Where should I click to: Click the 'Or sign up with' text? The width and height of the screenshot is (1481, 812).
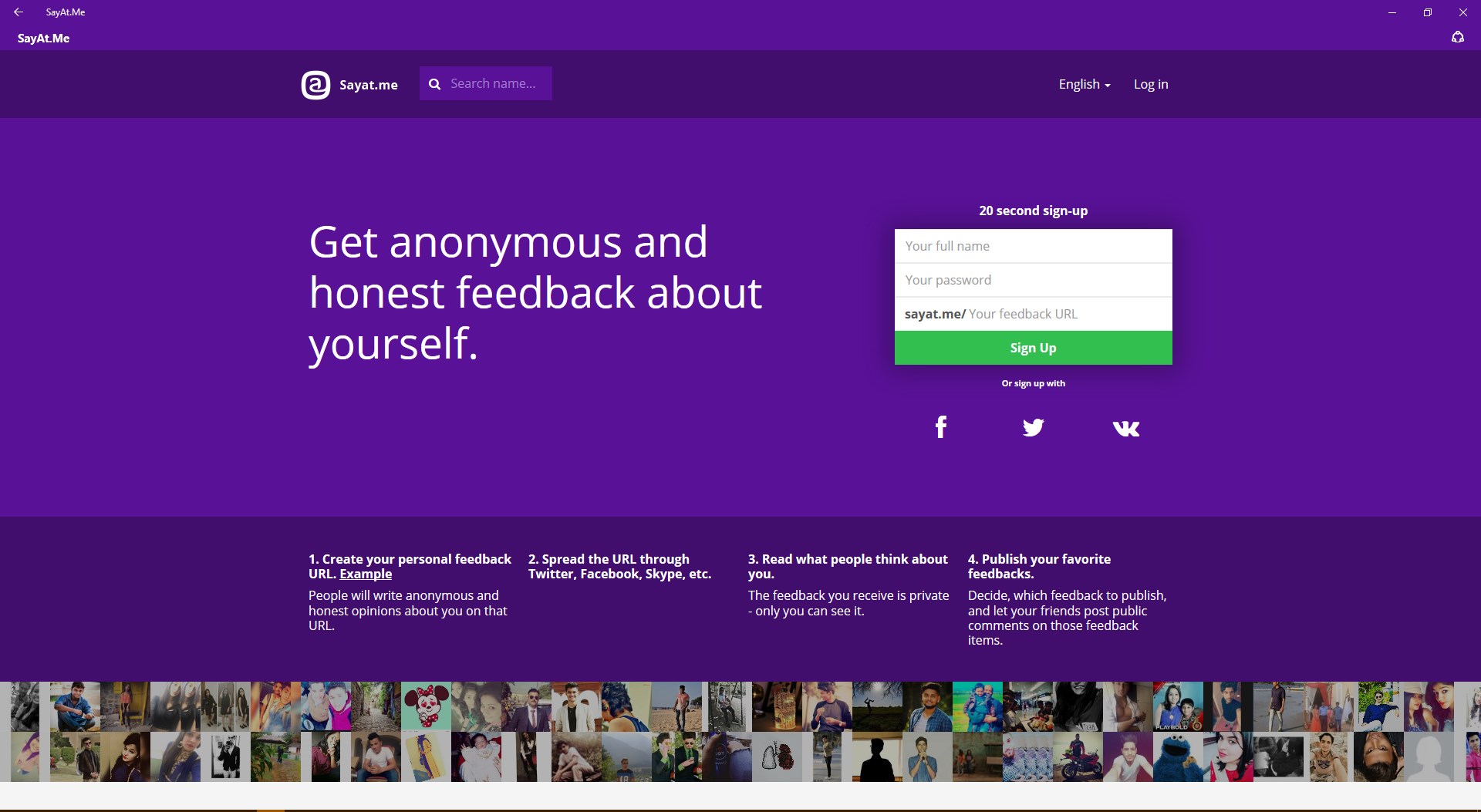point(1034,383)
